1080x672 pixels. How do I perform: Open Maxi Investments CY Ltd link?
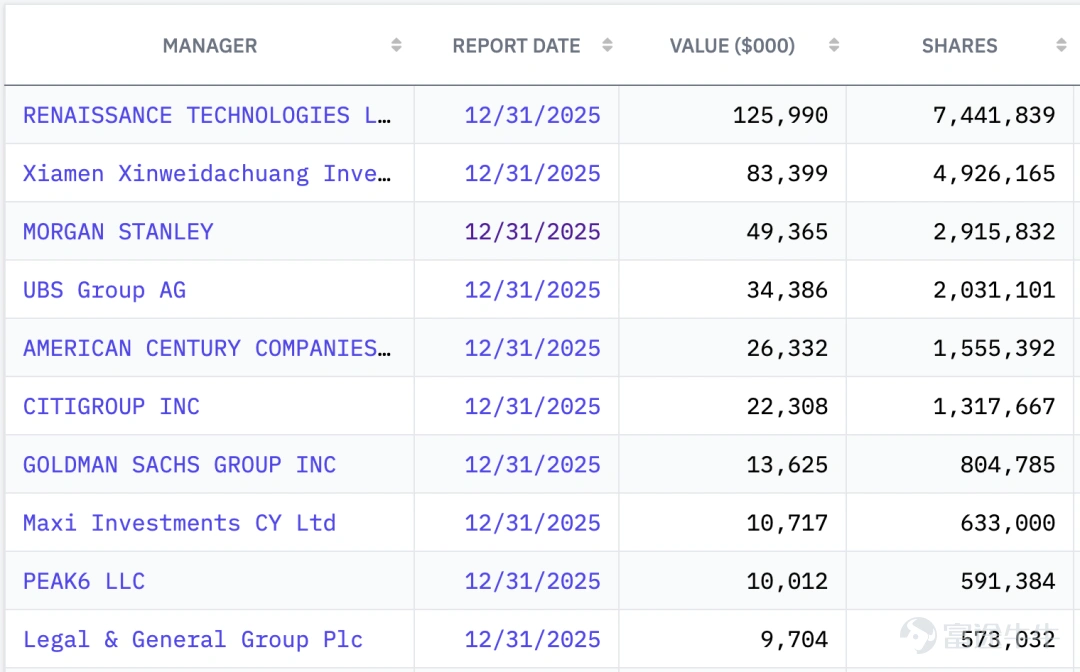(180, 523)
